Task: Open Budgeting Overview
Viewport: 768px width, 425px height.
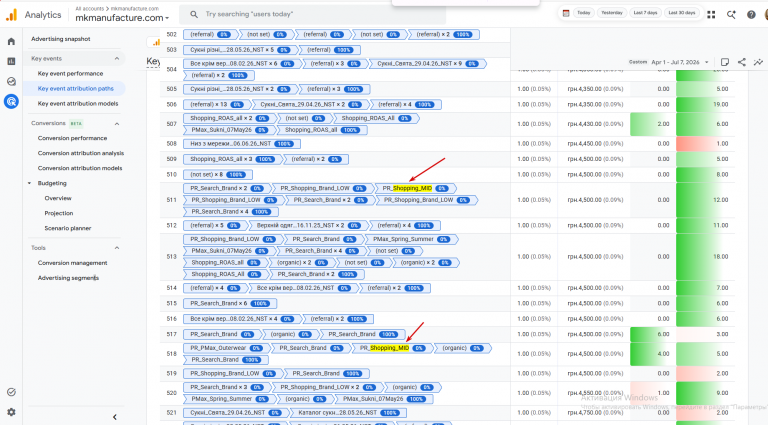Action: (58, 198)
